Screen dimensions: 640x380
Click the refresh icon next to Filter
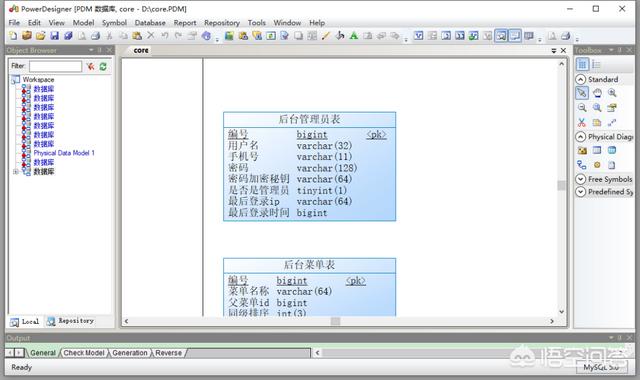[x=103, y=67]
